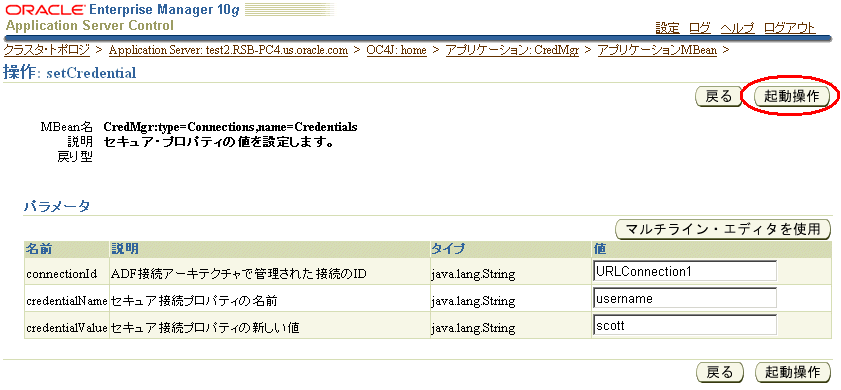
Task: Open the ログ link
Action: [700, 28]
